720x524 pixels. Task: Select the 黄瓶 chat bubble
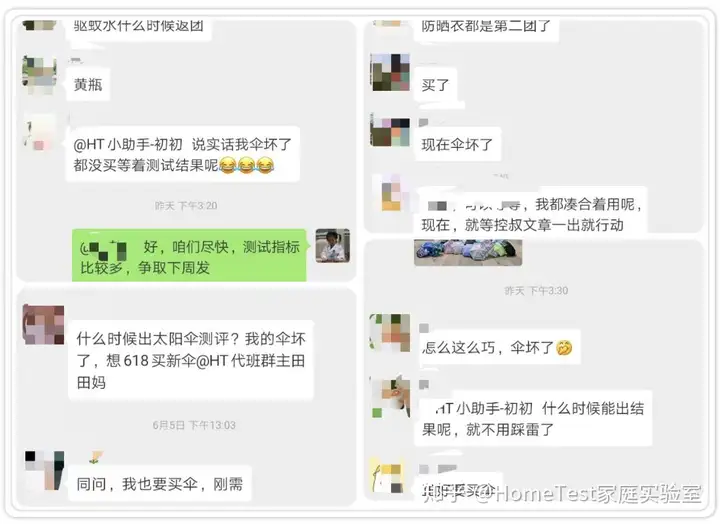click(88, 84)
